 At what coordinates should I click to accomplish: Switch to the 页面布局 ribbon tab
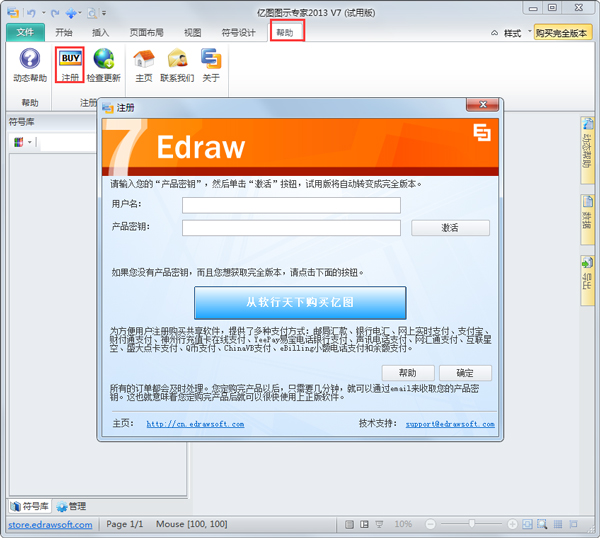(x=147, y=33)
